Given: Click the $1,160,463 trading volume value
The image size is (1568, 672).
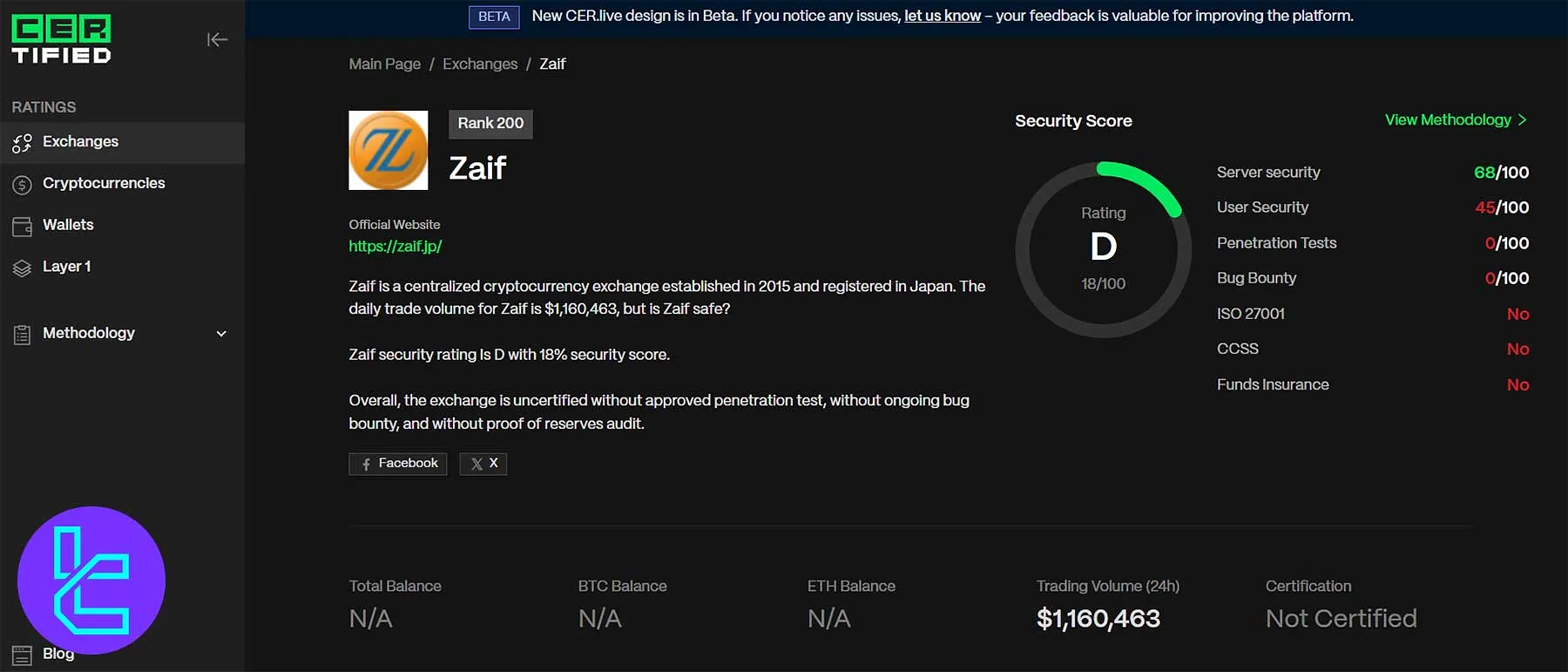Looking at the screenshot, I should pyautogui.click(x=1098, y=619).
